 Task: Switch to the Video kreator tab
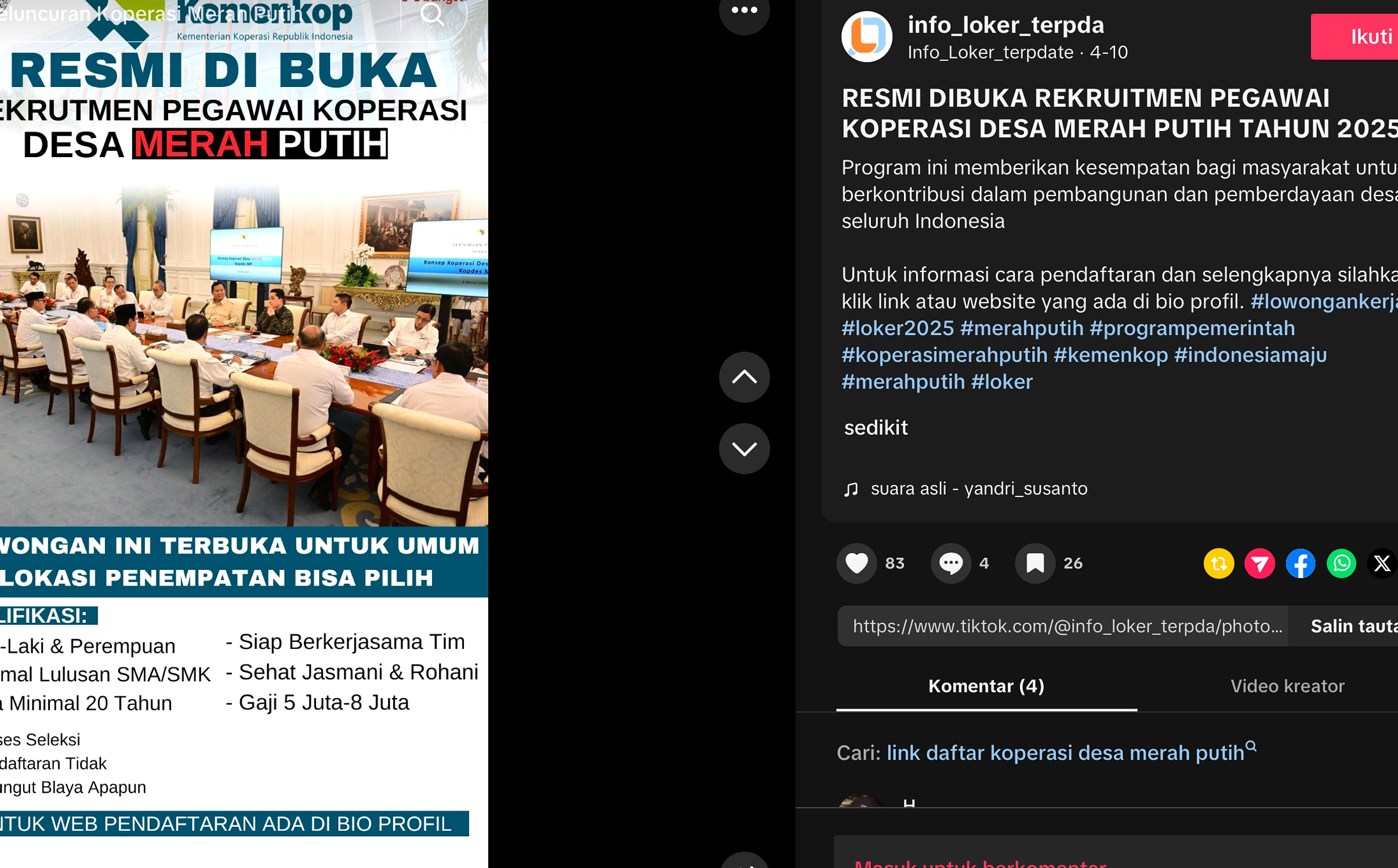point(1287,686)
